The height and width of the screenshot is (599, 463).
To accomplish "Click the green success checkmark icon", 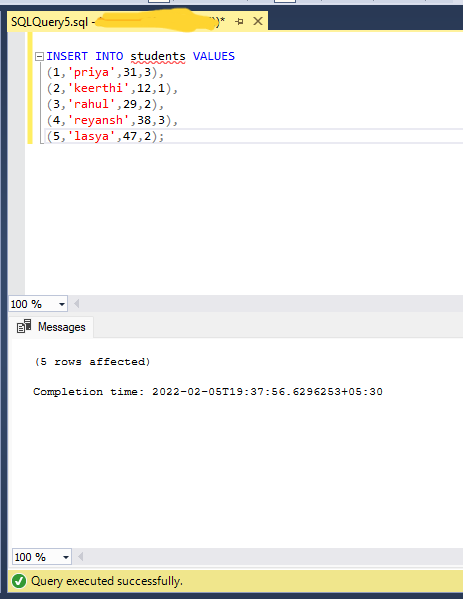I will (x=19, y=581).
